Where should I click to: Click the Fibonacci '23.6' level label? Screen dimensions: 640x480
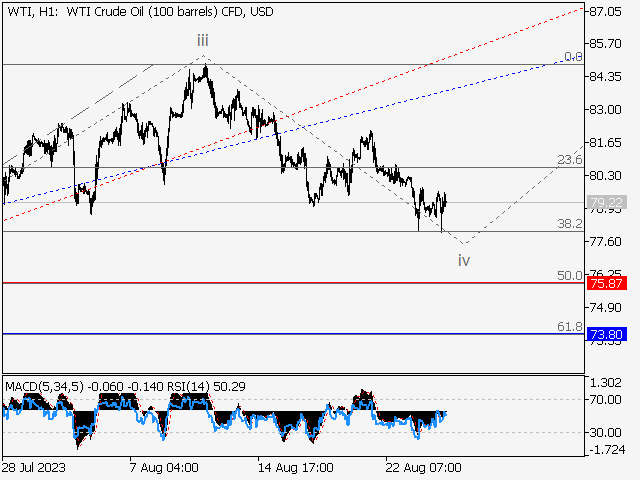click(x=570, y=160)
